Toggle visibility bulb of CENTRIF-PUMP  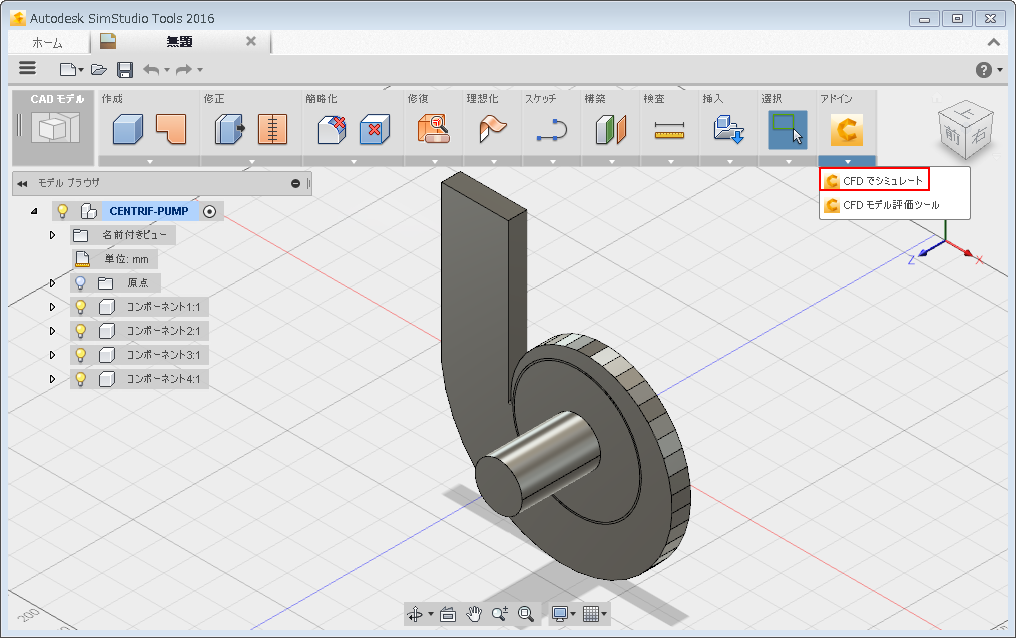pyautogui.click(x=63, y=211)
